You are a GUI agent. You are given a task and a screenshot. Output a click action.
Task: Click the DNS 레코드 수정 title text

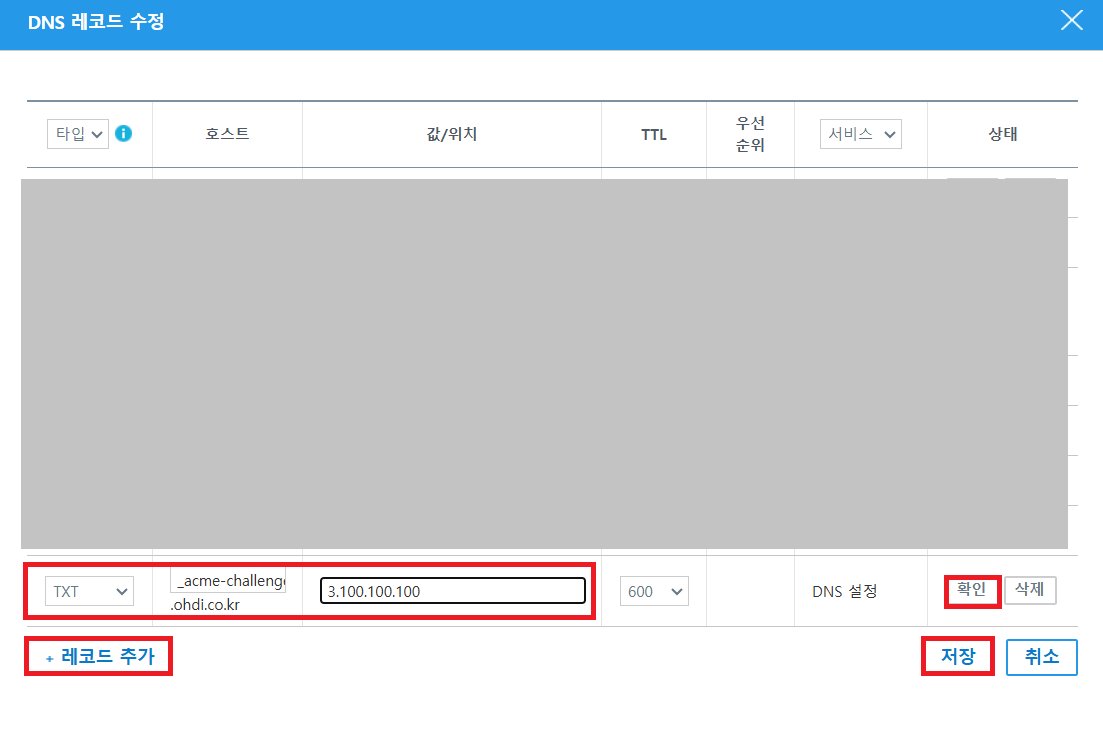(96, 22)
